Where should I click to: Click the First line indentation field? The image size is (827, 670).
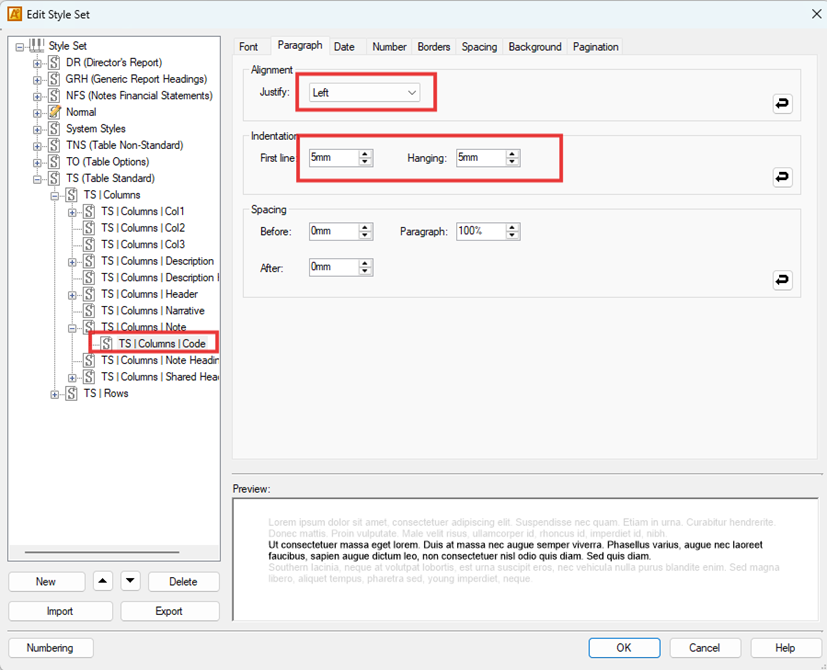pyautogui.click(x=334, y=158)
